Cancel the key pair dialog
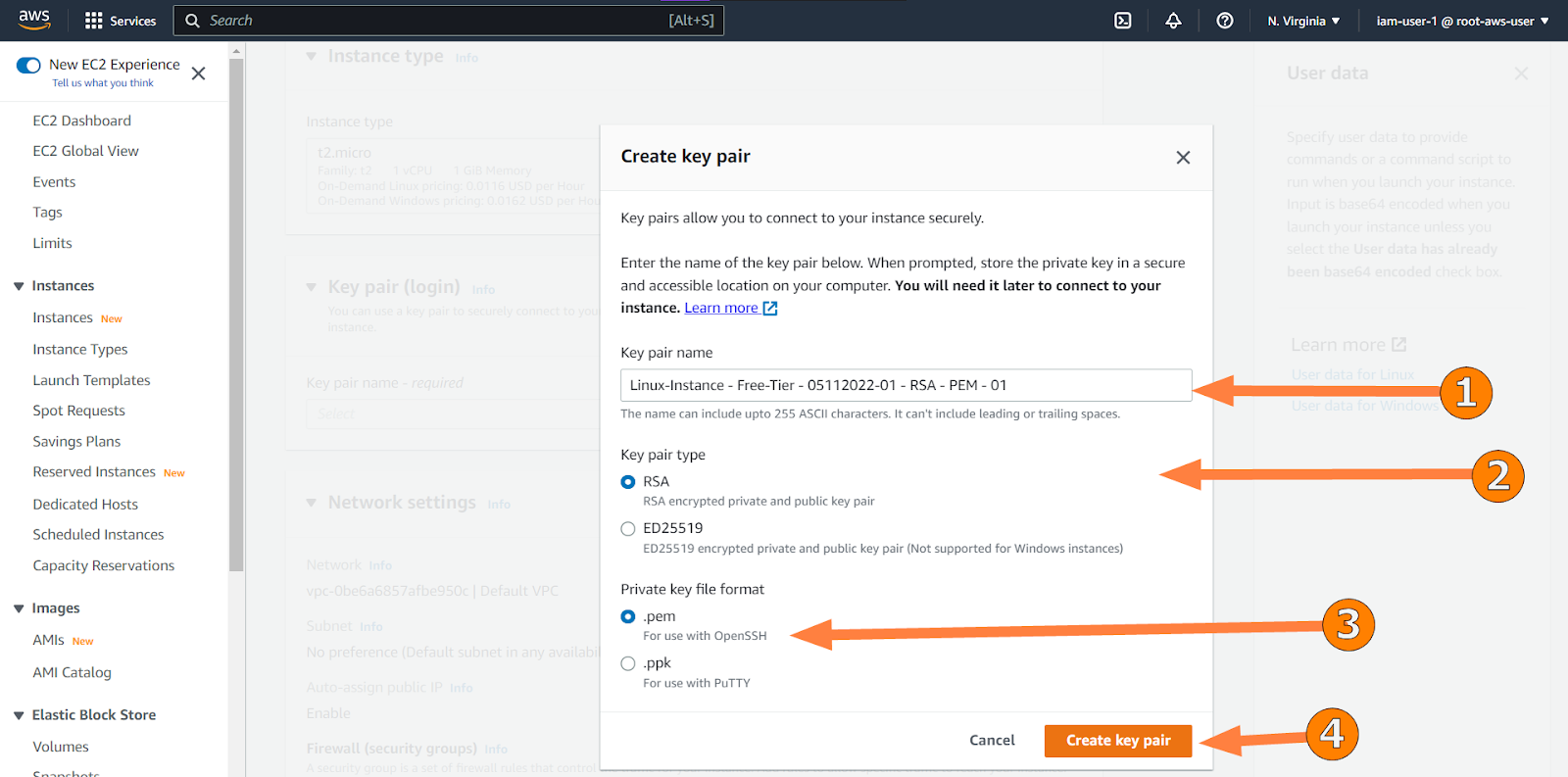This screenshot has height=777, width=1568. (x=992, y=741)
